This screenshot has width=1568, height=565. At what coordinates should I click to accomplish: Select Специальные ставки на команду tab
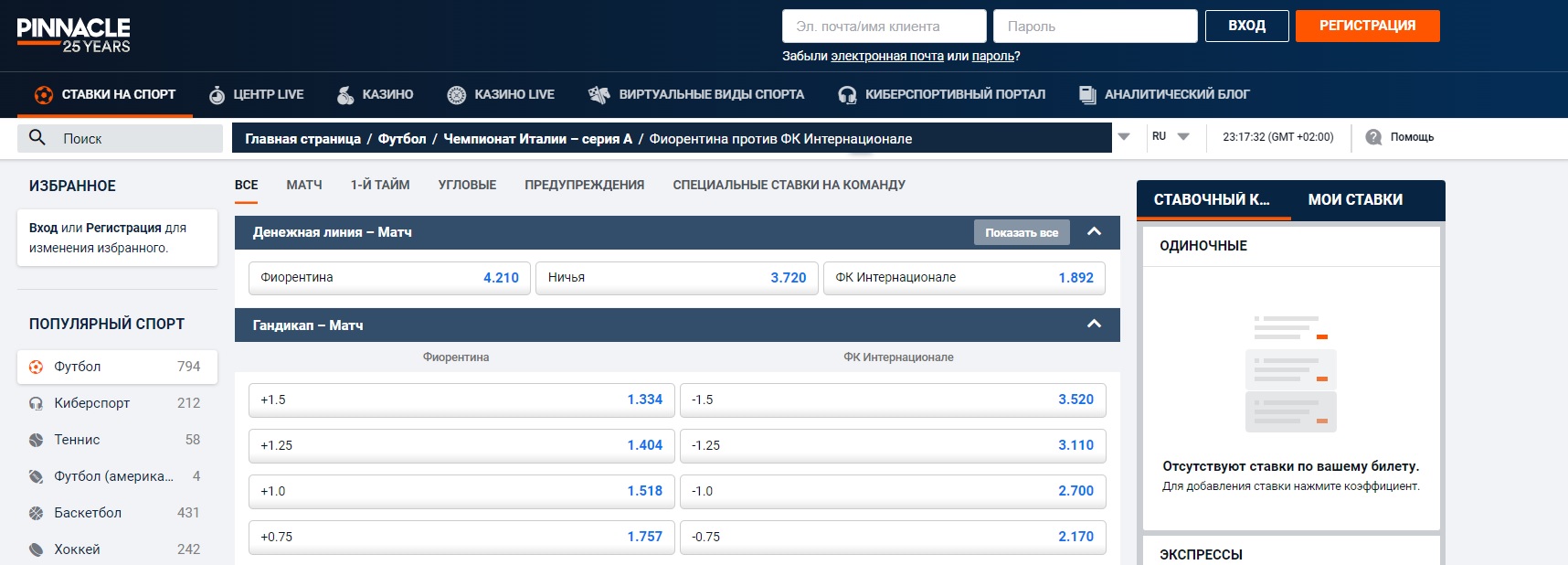[x=789, y=185]
